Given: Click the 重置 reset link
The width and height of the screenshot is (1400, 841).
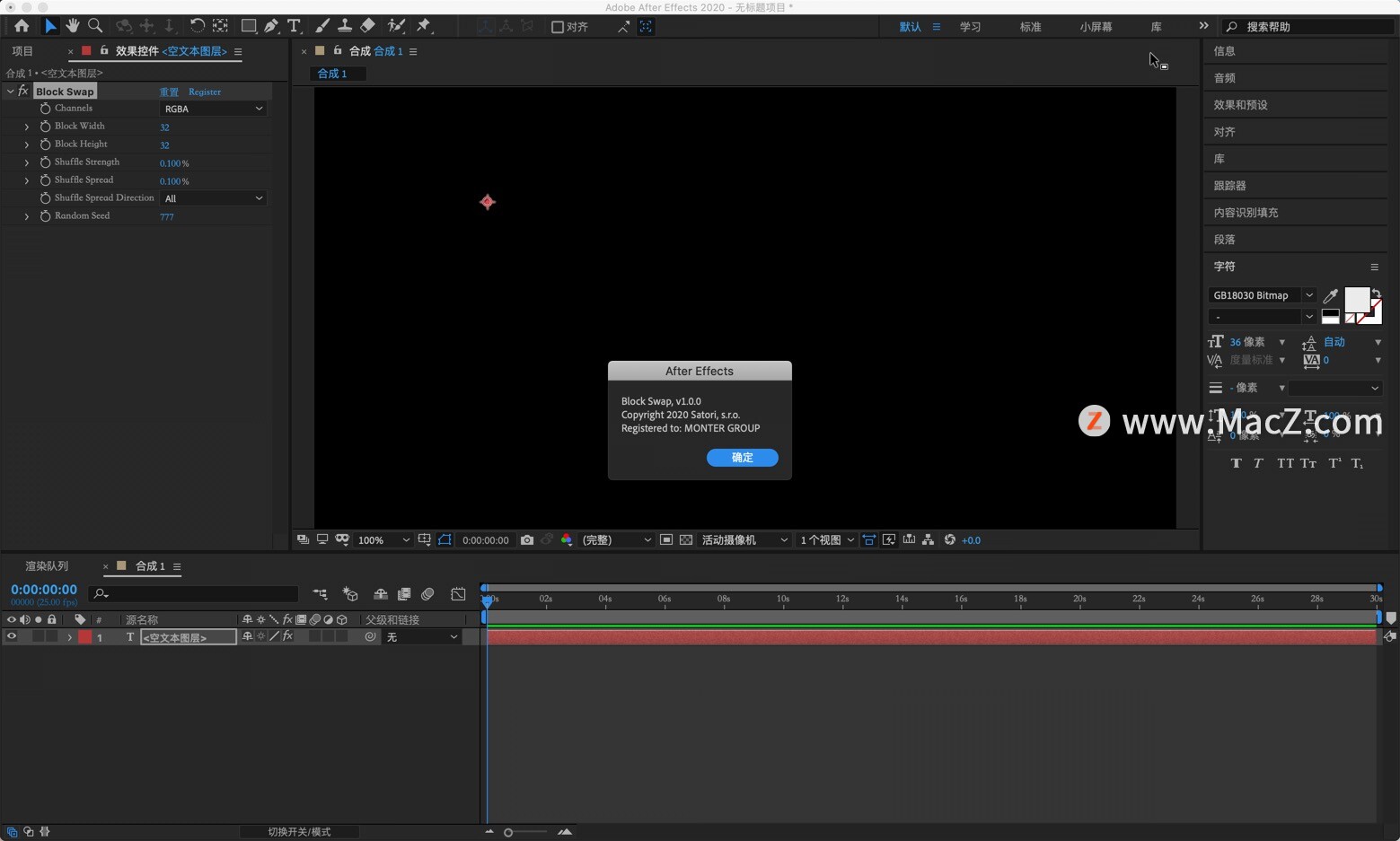Looking at the screenshot, I should coord(169,92).
